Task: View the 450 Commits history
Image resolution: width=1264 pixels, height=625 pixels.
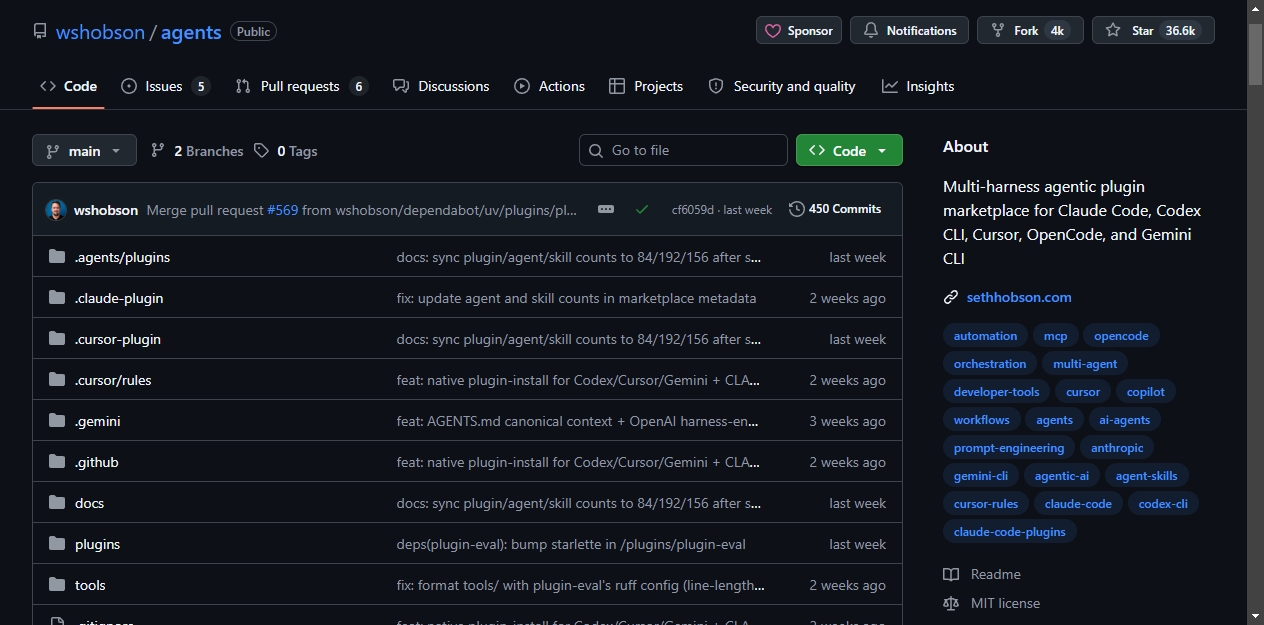Action: tap(835, 209)
